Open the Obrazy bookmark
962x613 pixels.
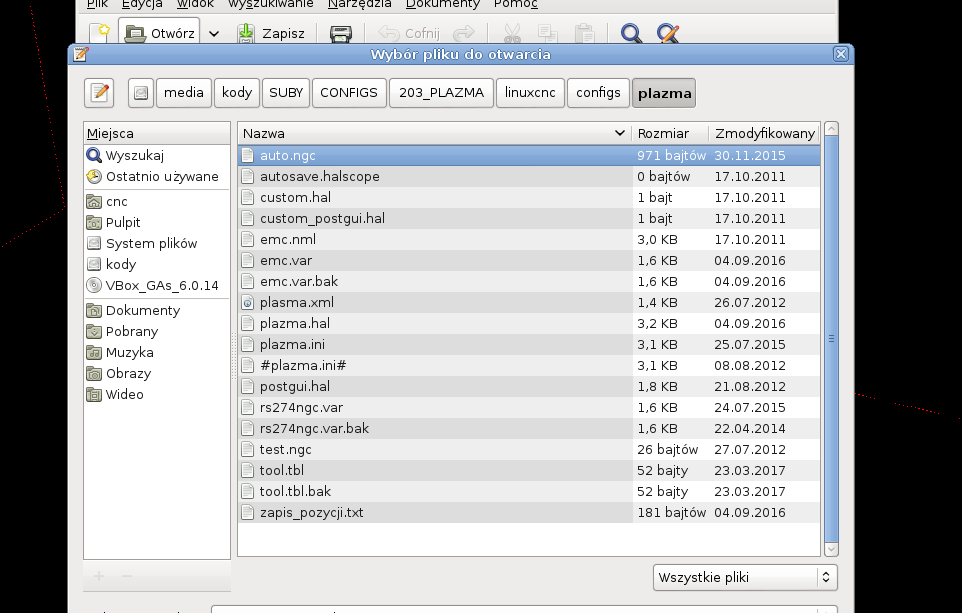tap(157, 373)
